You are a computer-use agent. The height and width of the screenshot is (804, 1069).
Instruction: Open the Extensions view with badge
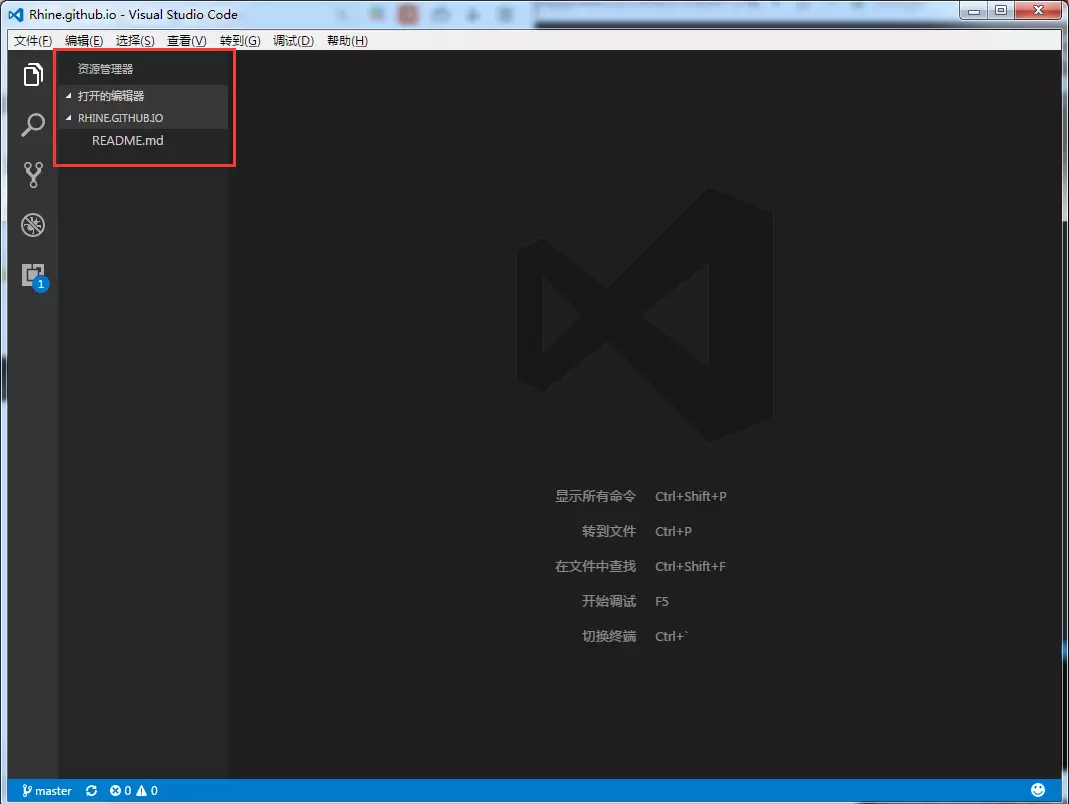pyautogui.click(x=34, y=275)
